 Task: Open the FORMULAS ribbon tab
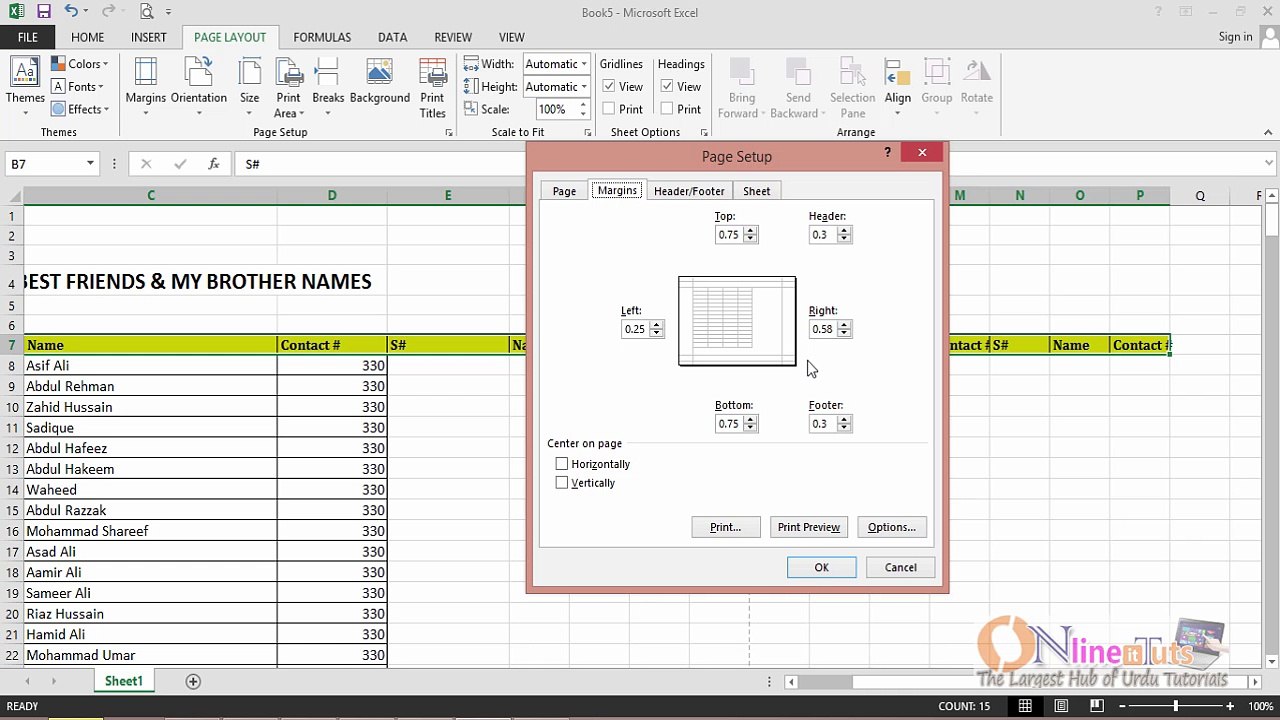tap(322, 37)
